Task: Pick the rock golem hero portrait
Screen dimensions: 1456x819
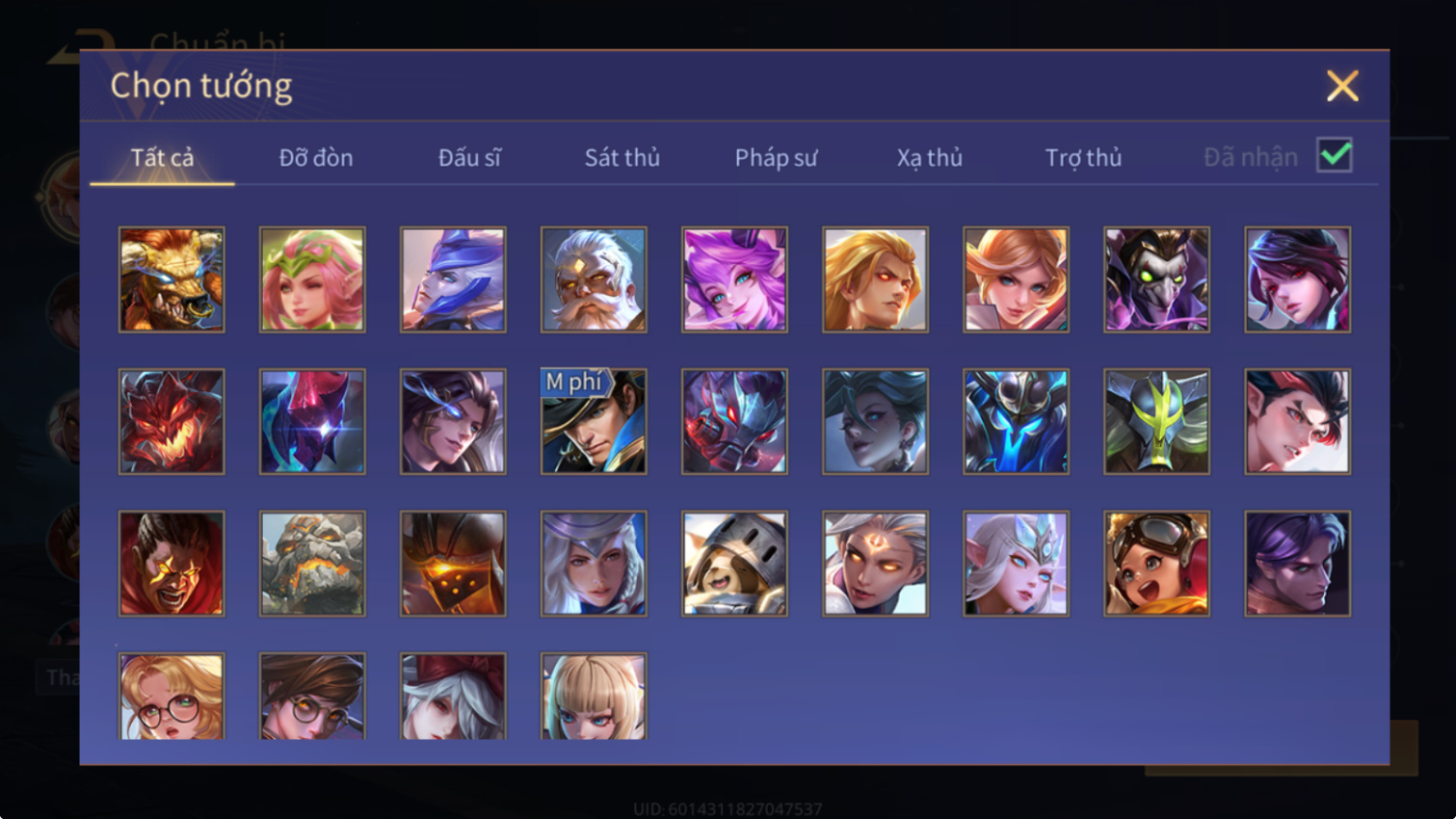Action: click(312, 563)
